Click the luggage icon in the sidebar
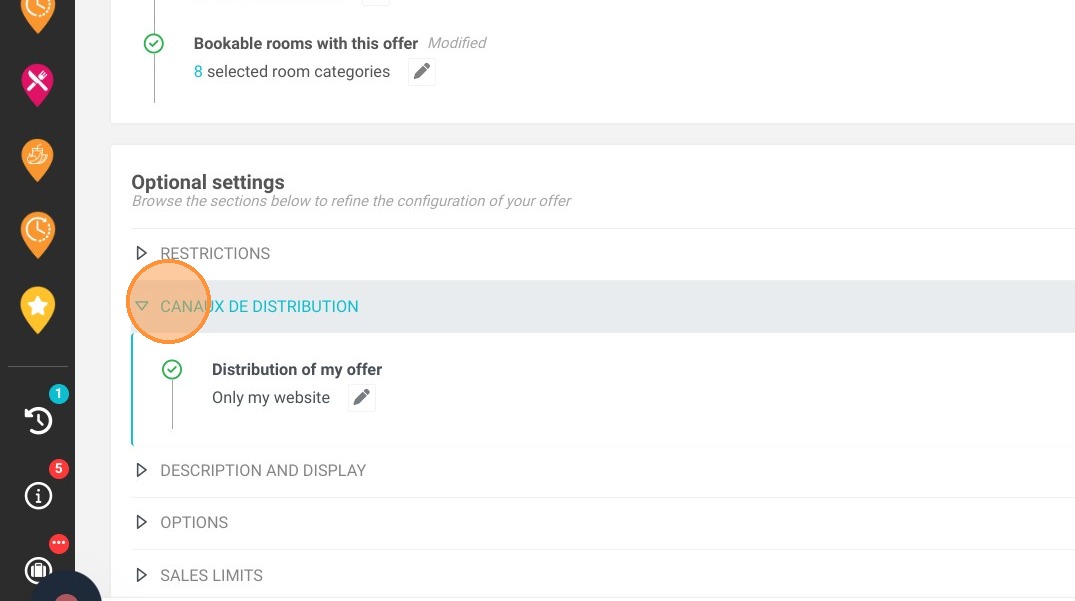 [x=38, y=569]
